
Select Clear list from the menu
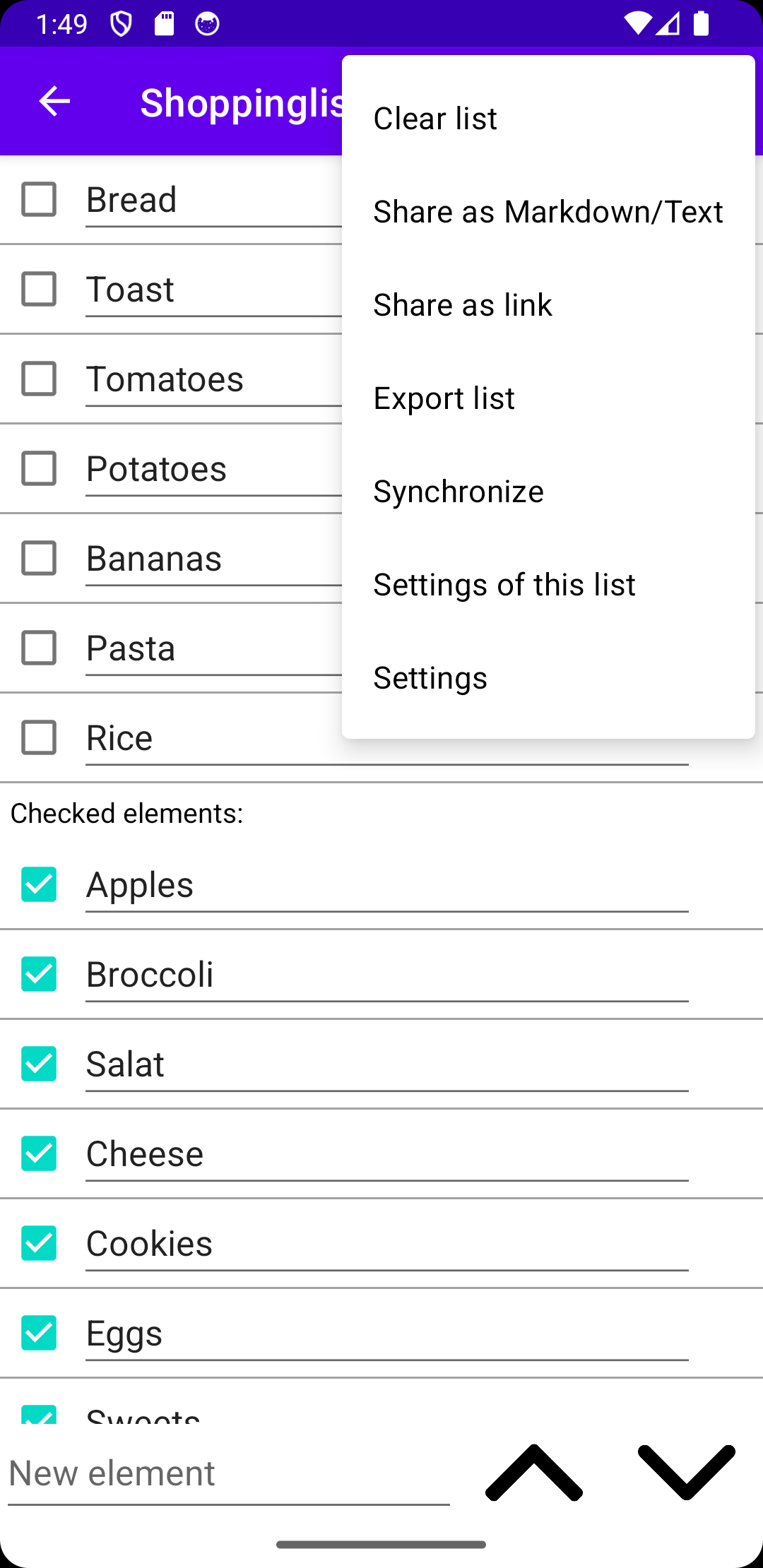pos(548,119)
